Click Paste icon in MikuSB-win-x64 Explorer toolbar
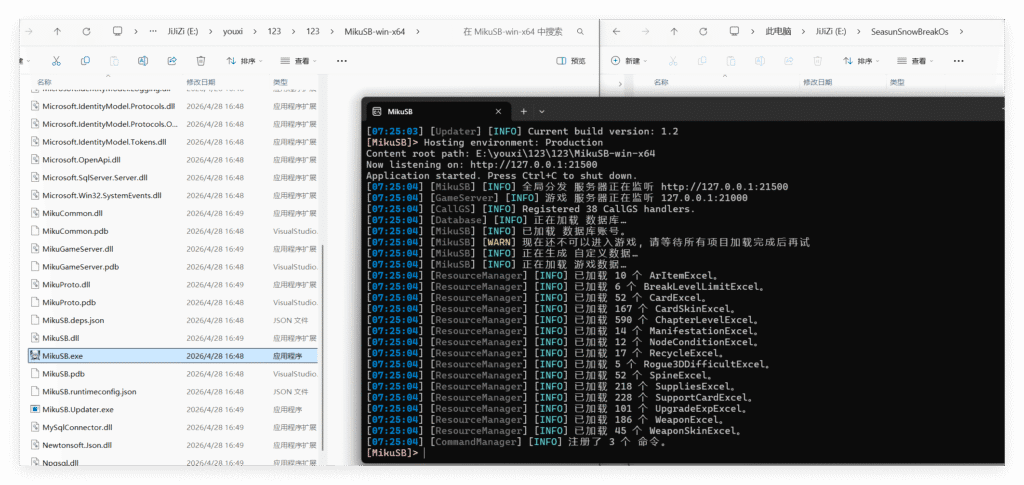Viewport: 1024px width, 485px height. point(114,61)
